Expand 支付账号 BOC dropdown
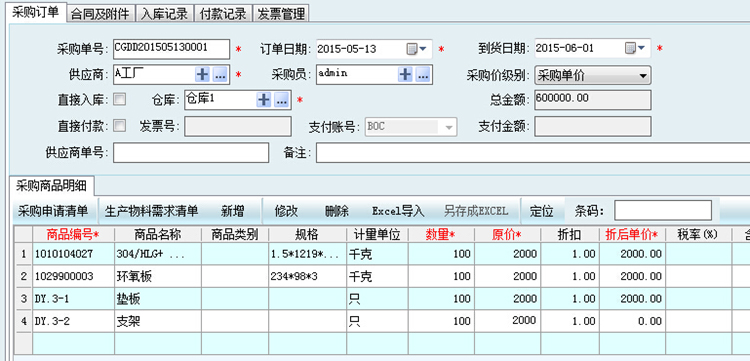Screen dimensions: 750x361 [x=448, y=127]
